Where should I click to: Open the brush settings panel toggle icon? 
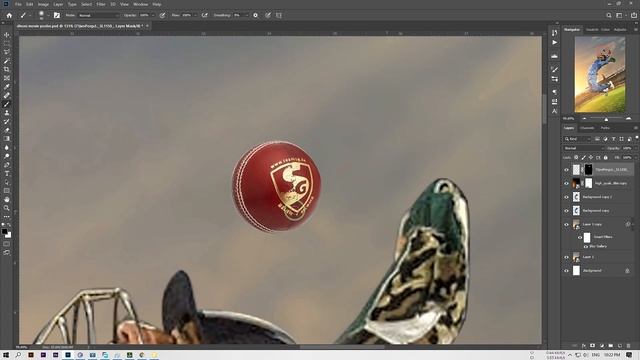click(57, 15)
